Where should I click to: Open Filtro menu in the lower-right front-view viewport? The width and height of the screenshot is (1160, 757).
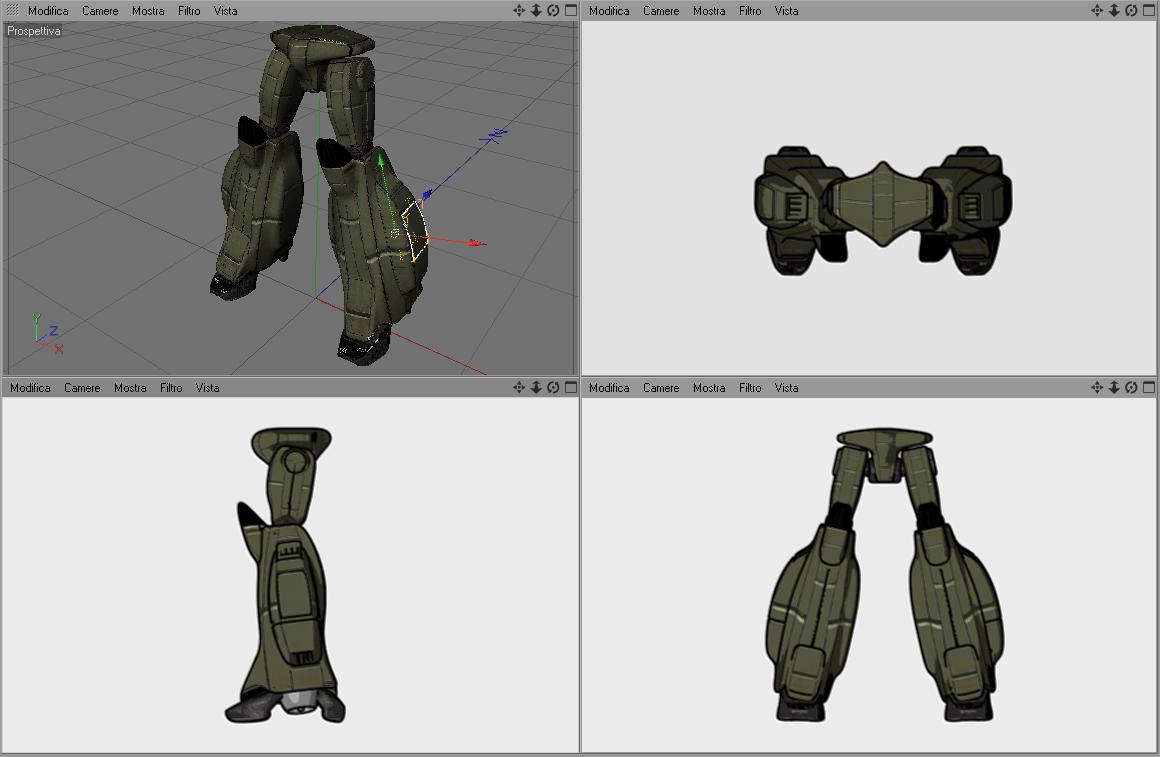point(749,388)
